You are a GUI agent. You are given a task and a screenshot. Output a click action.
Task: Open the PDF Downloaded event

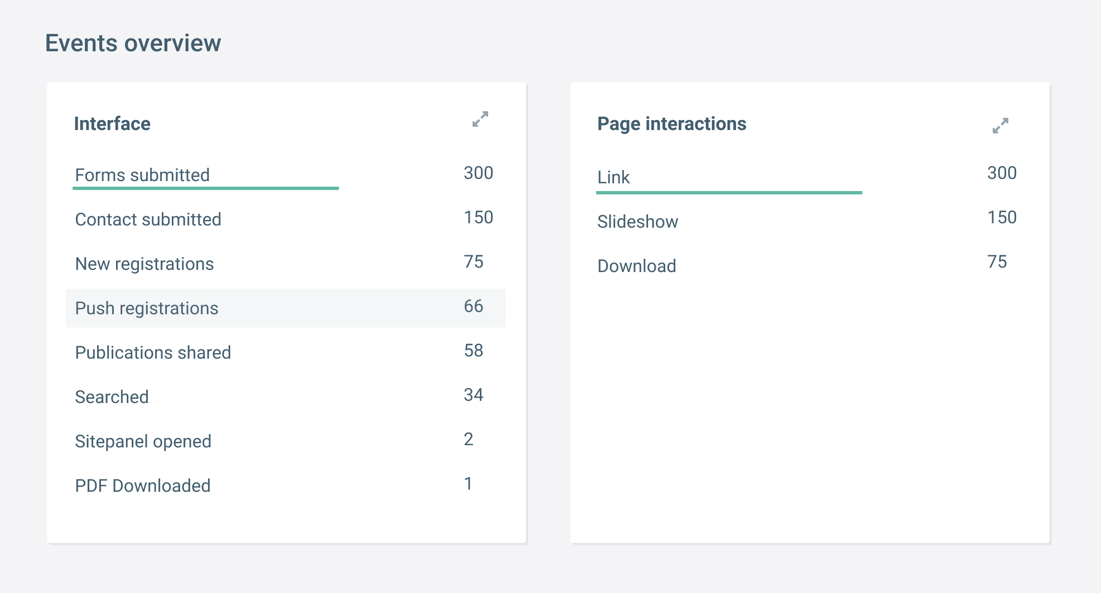click(143, 486)
